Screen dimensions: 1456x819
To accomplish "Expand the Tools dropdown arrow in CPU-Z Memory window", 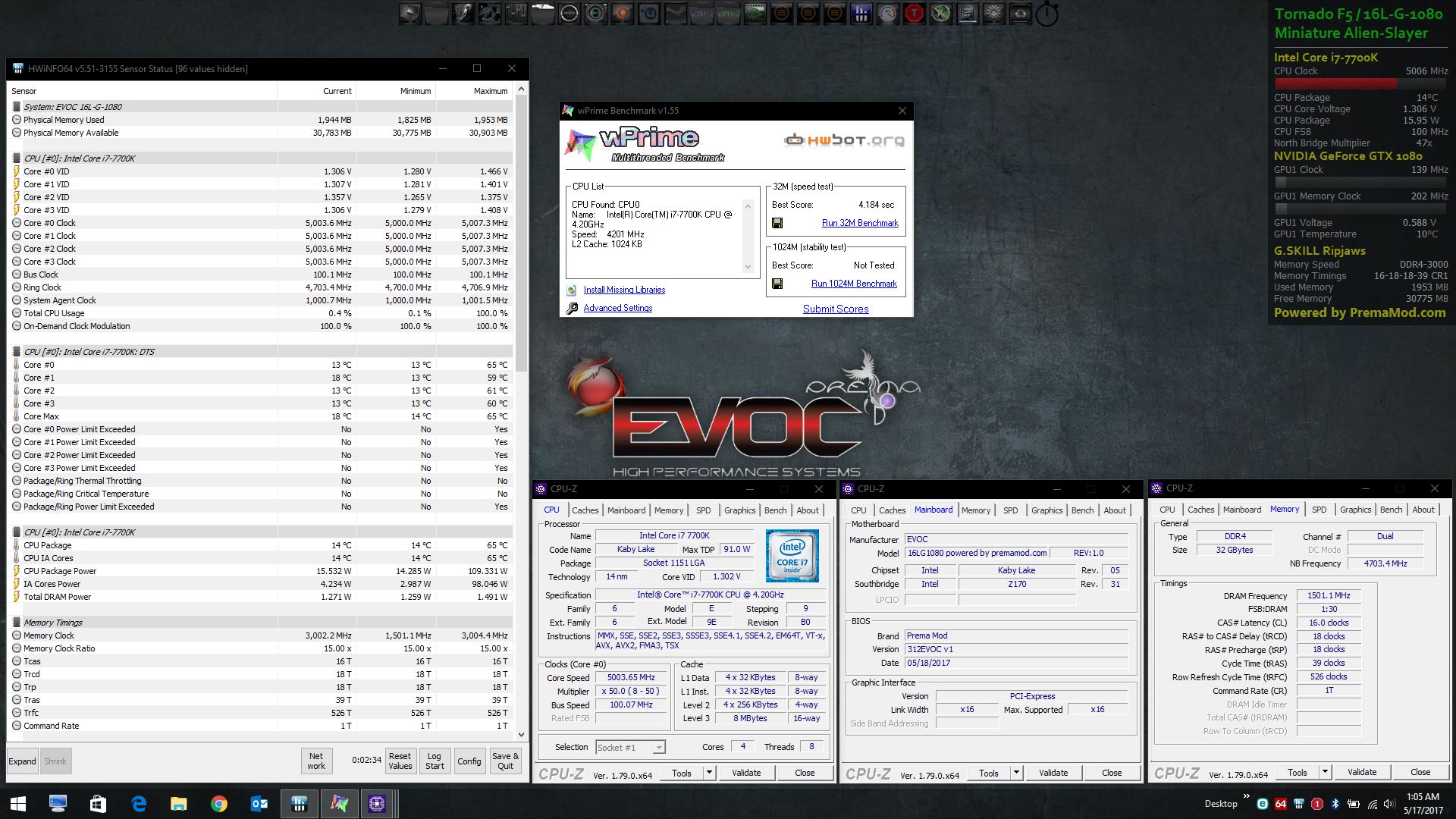I will (1325, 772).
